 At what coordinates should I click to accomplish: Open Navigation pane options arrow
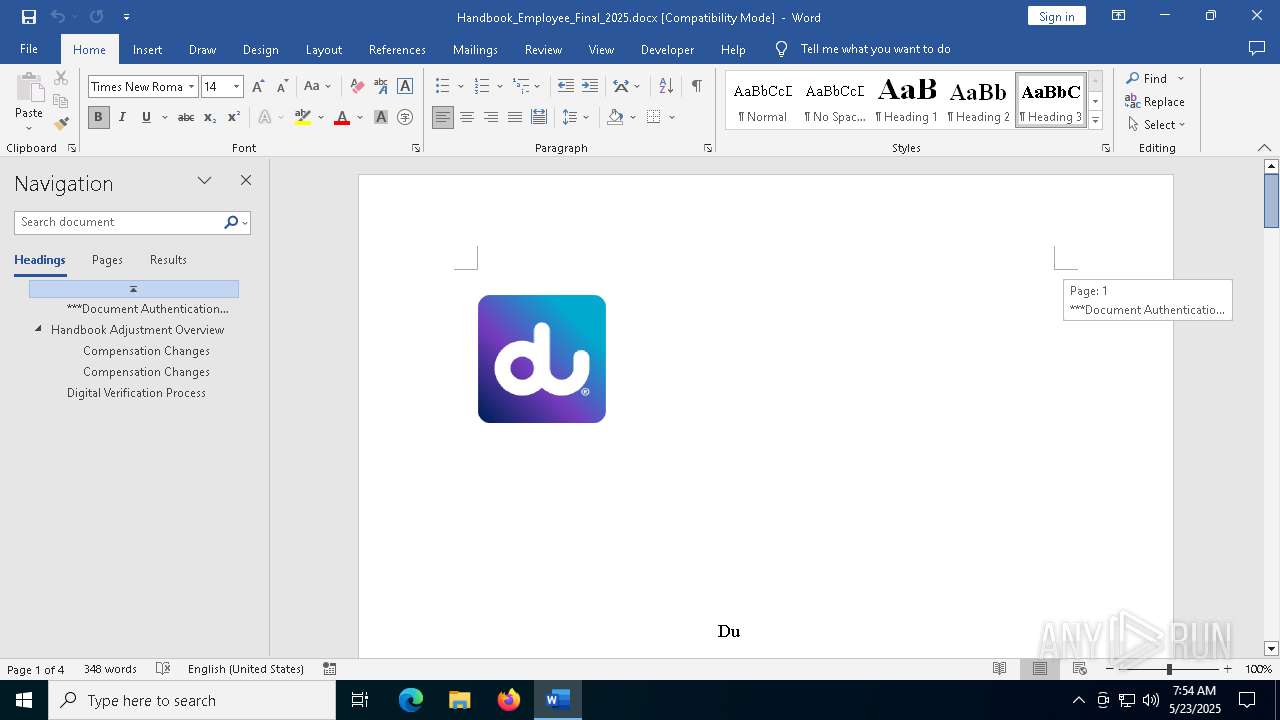(x=204, y=181)
